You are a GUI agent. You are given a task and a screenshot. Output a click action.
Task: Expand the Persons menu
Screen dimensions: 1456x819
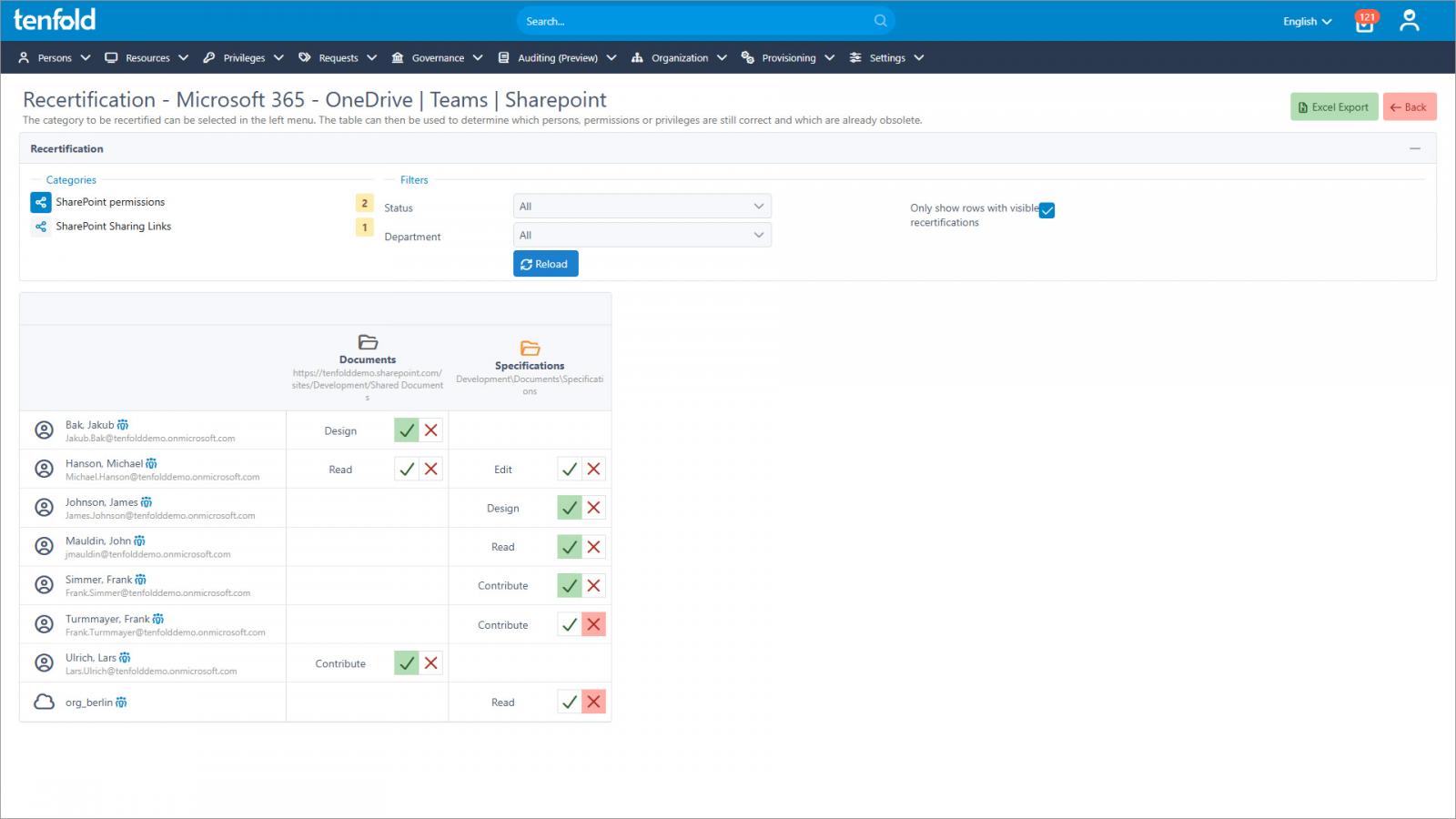(55, 57)
